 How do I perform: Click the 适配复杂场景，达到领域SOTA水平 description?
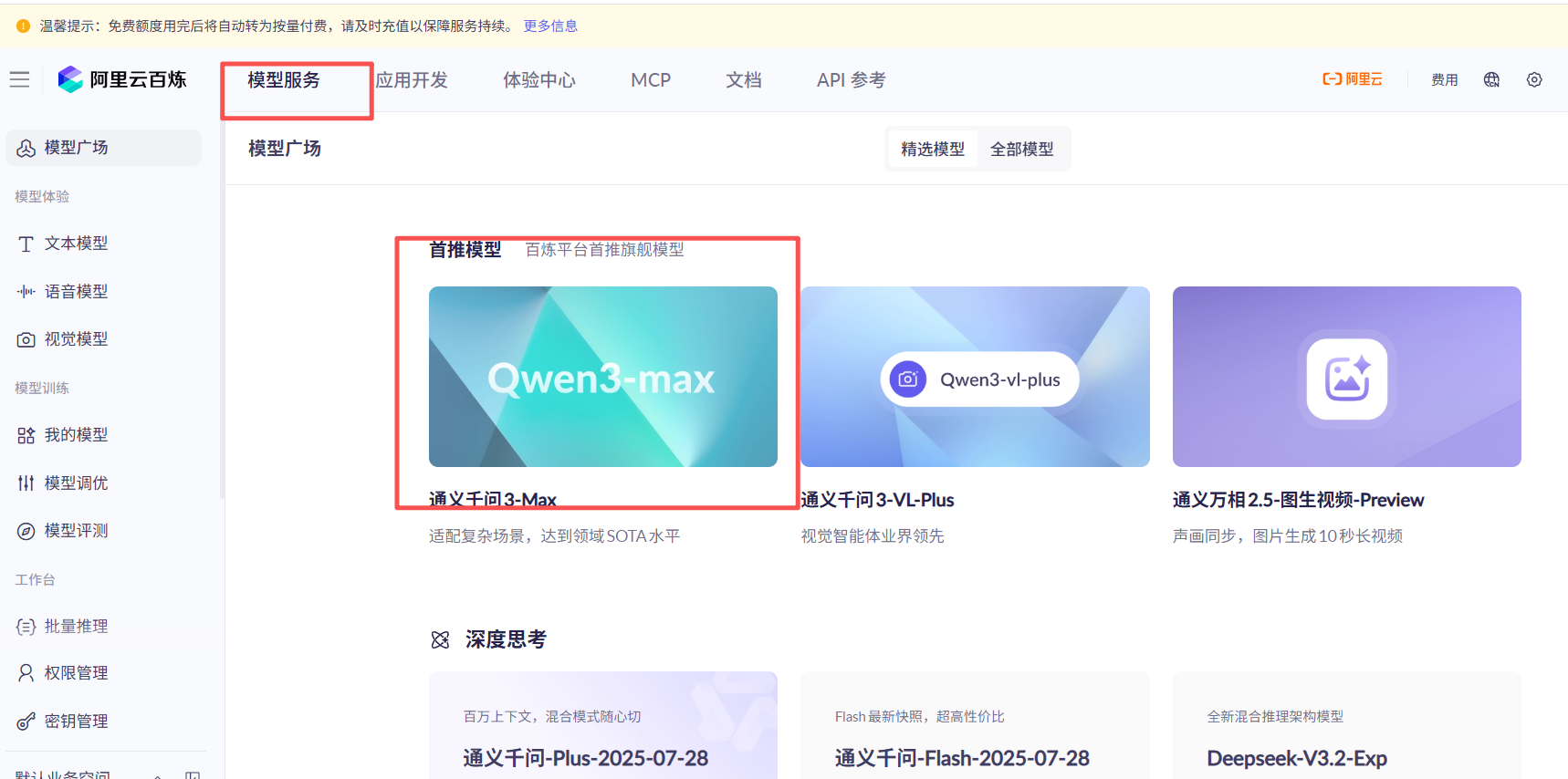555,536
